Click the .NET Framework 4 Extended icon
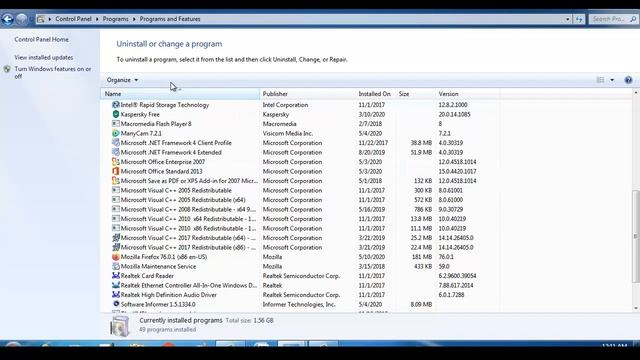 [x=116, y=152]
